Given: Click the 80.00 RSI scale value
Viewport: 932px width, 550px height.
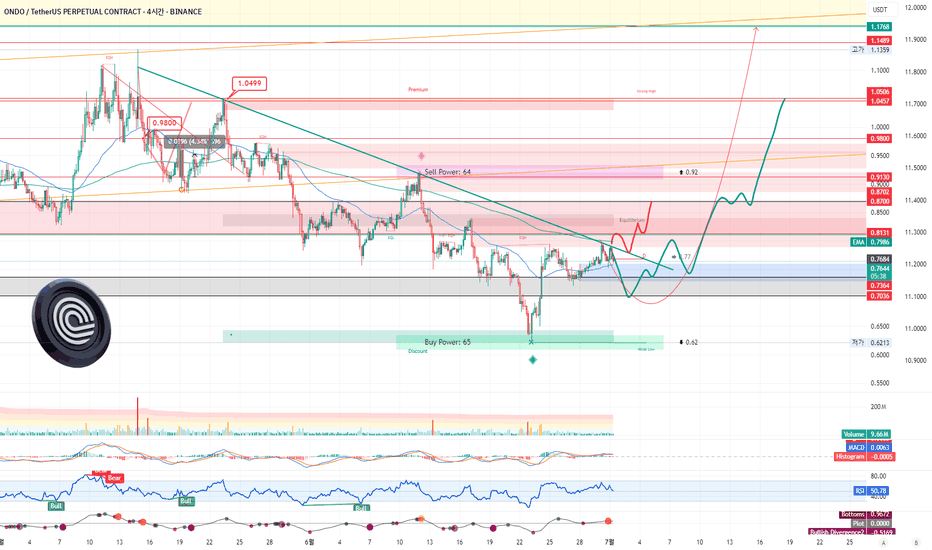Looking at the screenshot, I should pos(879,476).
